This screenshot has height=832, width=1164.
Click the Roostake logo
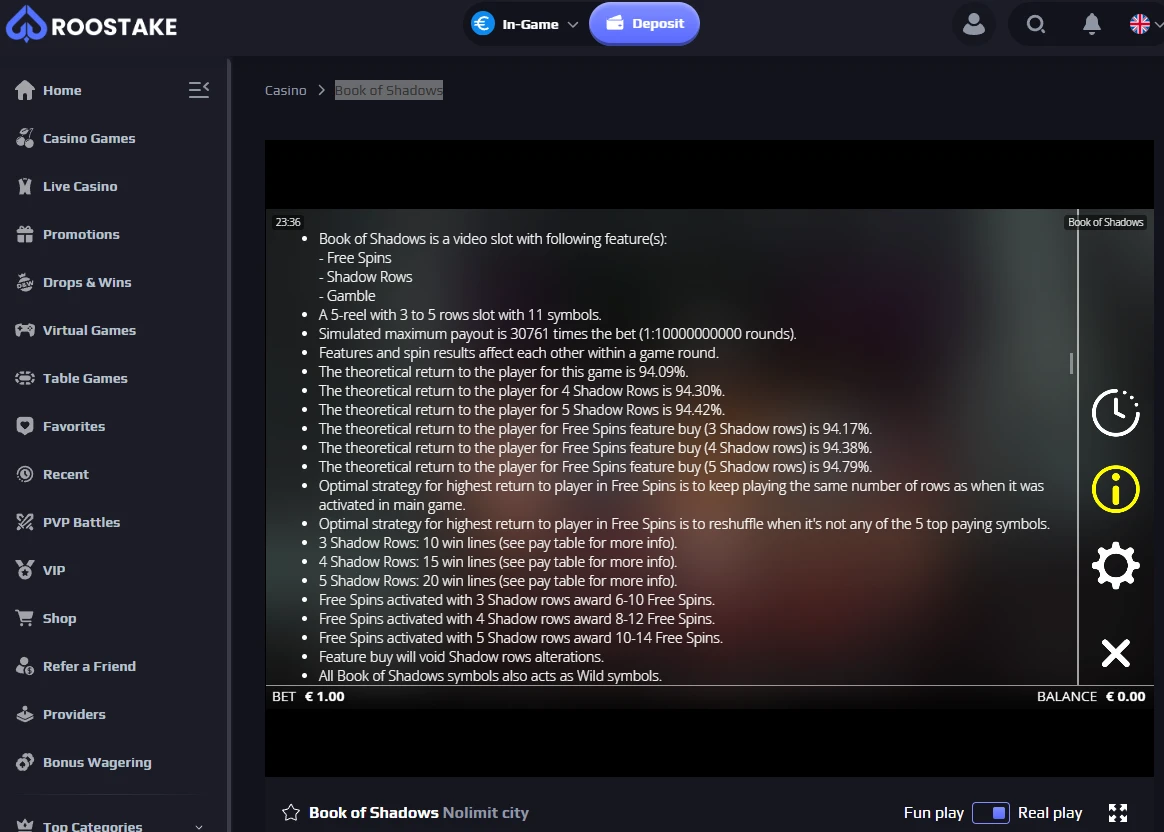coord(91,24)
